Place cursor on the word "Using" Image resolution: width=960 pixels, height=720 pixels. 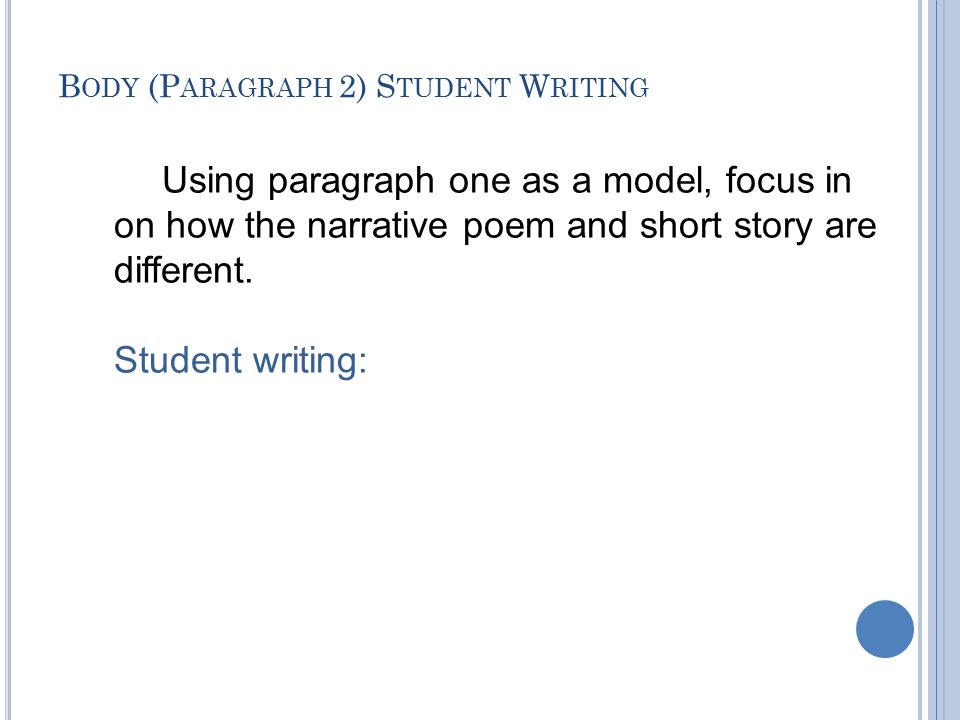(208, 181)
